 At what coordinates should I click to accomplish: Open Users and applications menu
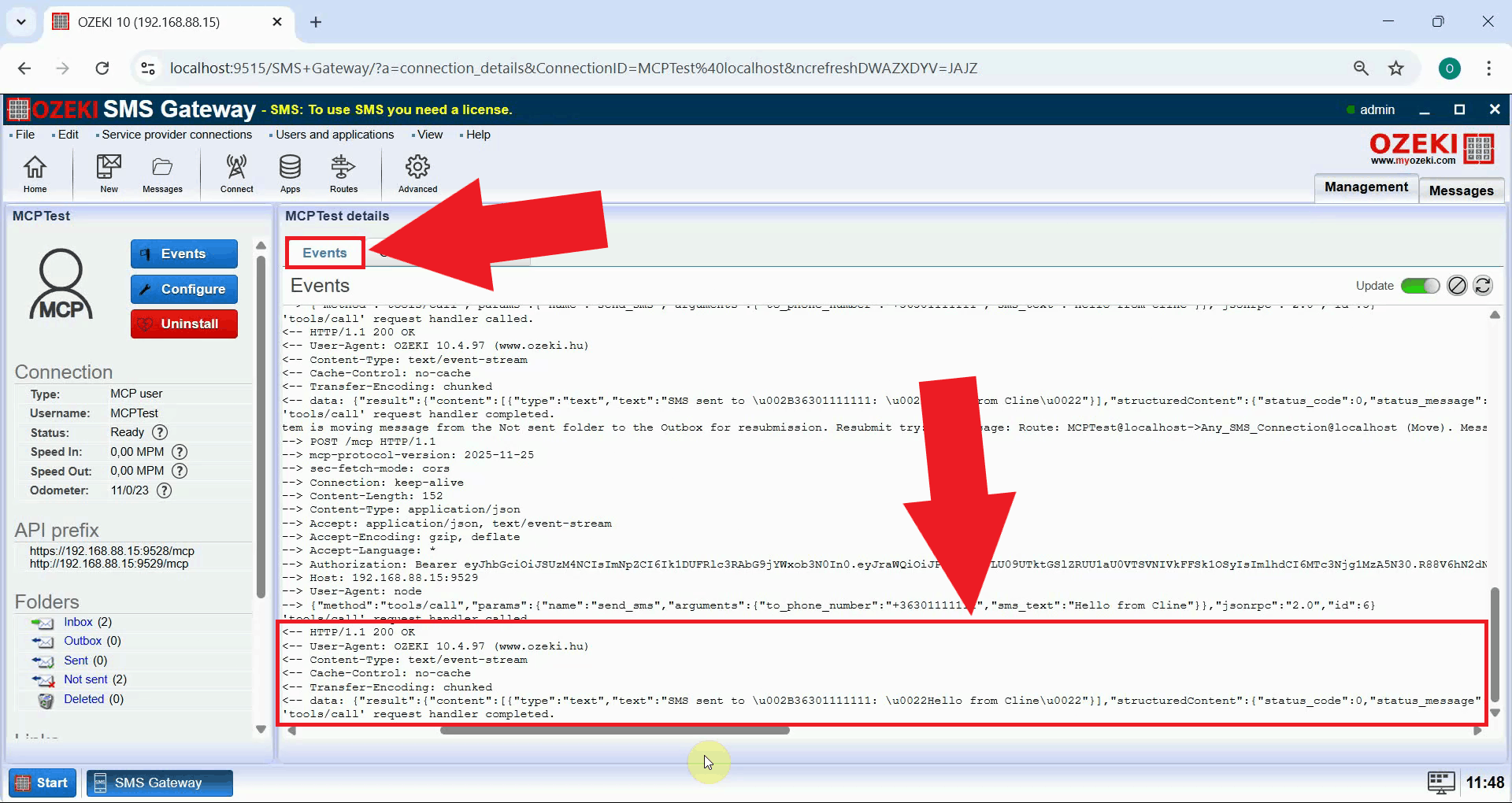(334, 135)
